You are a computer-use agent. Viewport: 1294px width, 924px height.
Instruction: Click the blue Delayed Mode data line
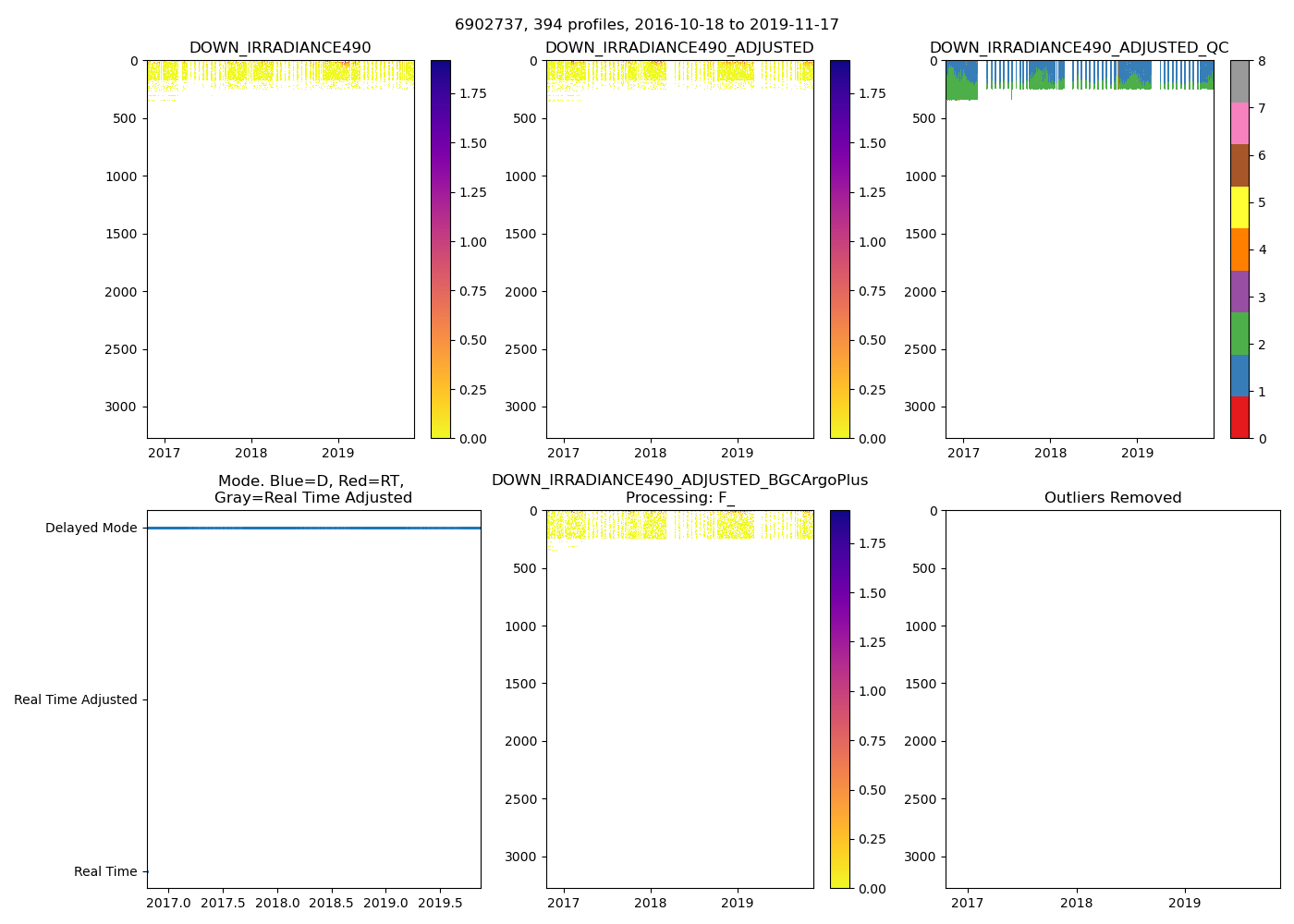[x=314, y=528]
